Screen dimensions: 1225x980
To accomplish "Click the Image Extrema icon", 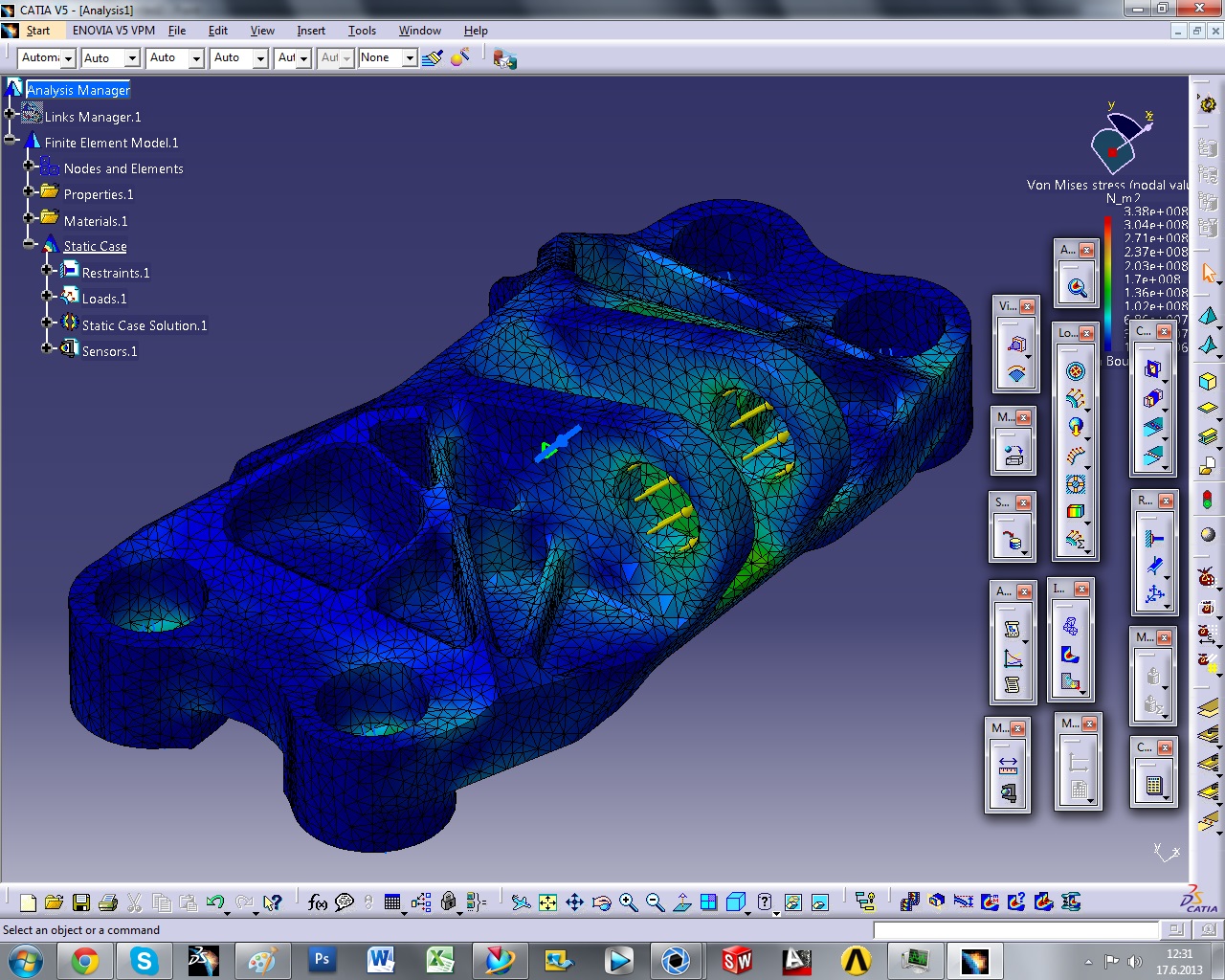I will 991,902.
